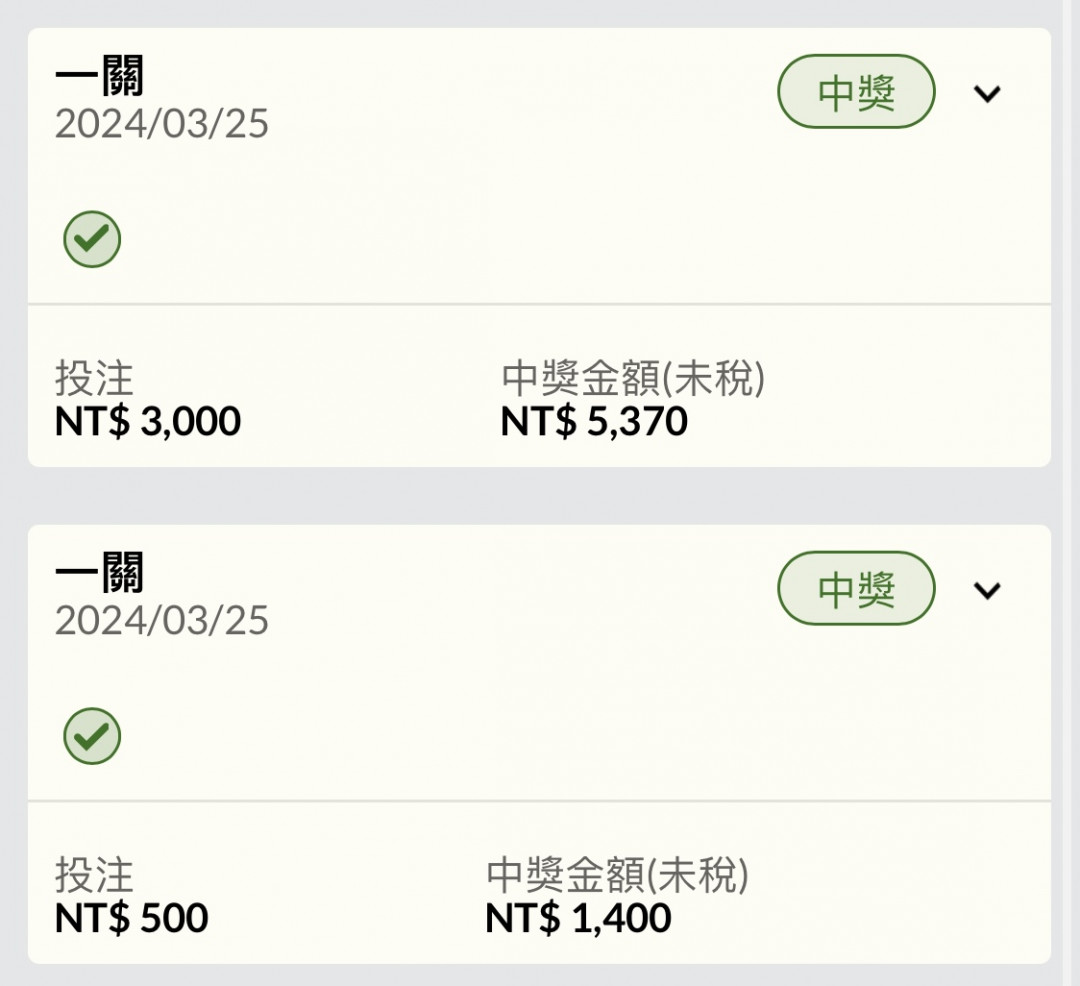This screenshot has height=986, width=1080.
Task: Click date 2024/03/25 on first card
Action: 162,124
